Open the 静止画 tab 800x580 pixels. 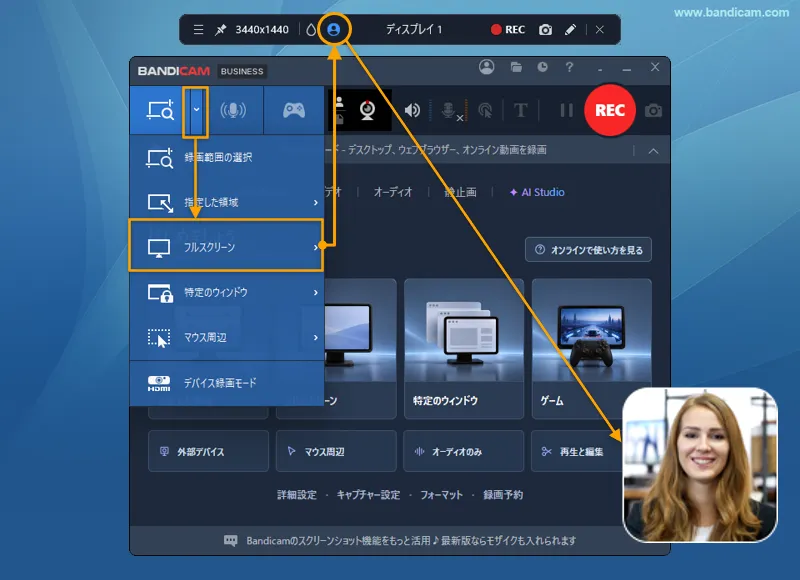[x=460, y=192]
